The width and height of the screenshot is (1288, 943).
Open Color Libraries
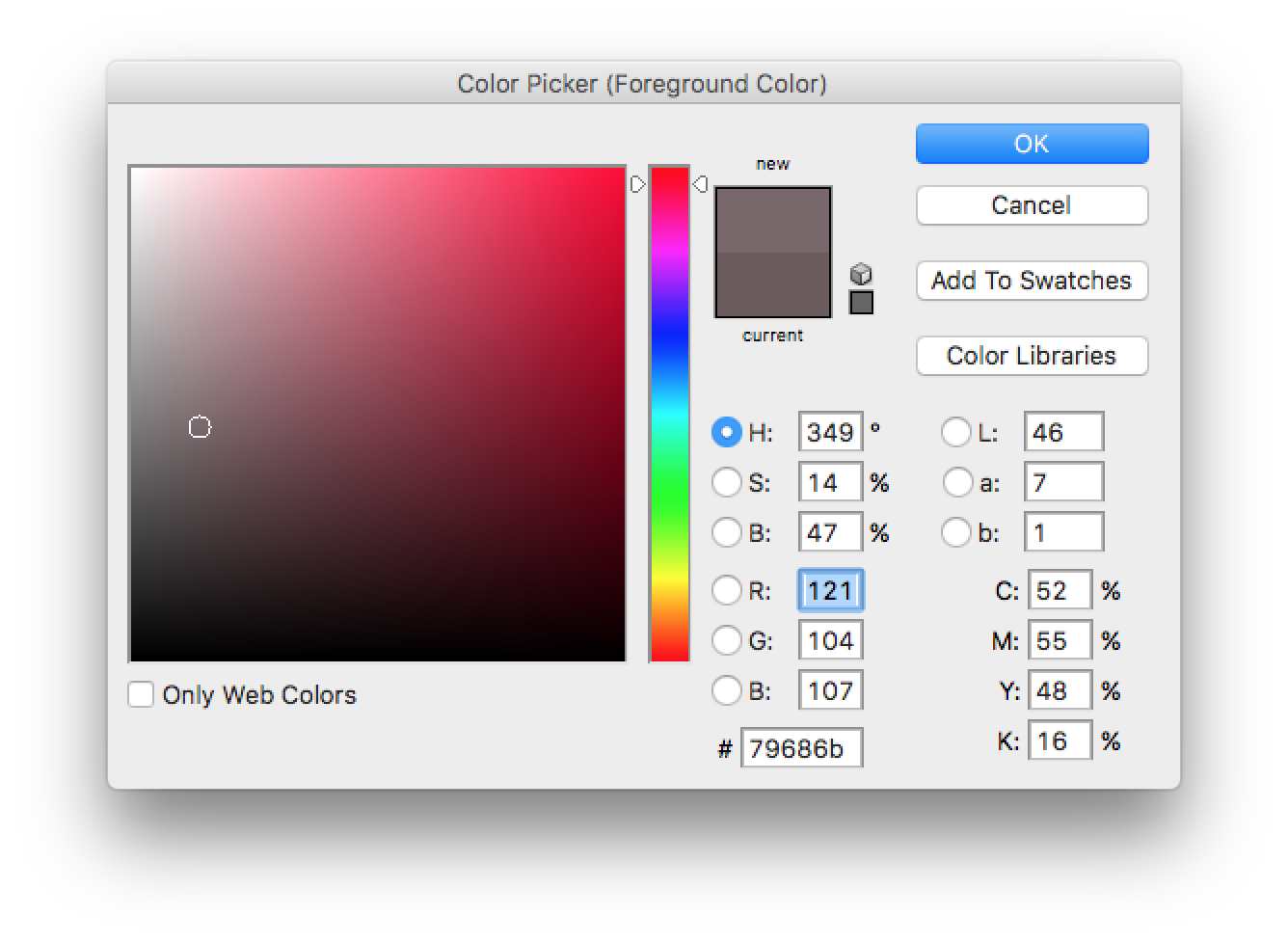point(1032,356)
